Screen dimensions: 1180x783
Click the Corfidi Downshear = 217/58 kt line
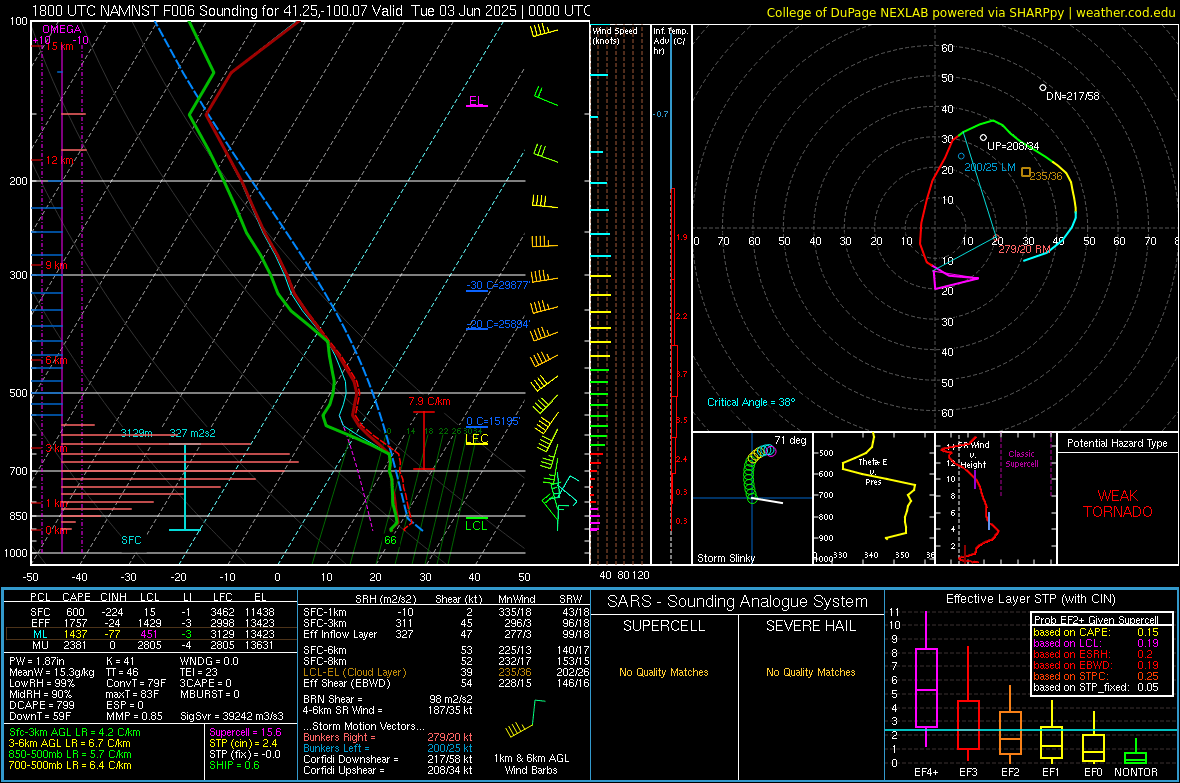[387, 759]
